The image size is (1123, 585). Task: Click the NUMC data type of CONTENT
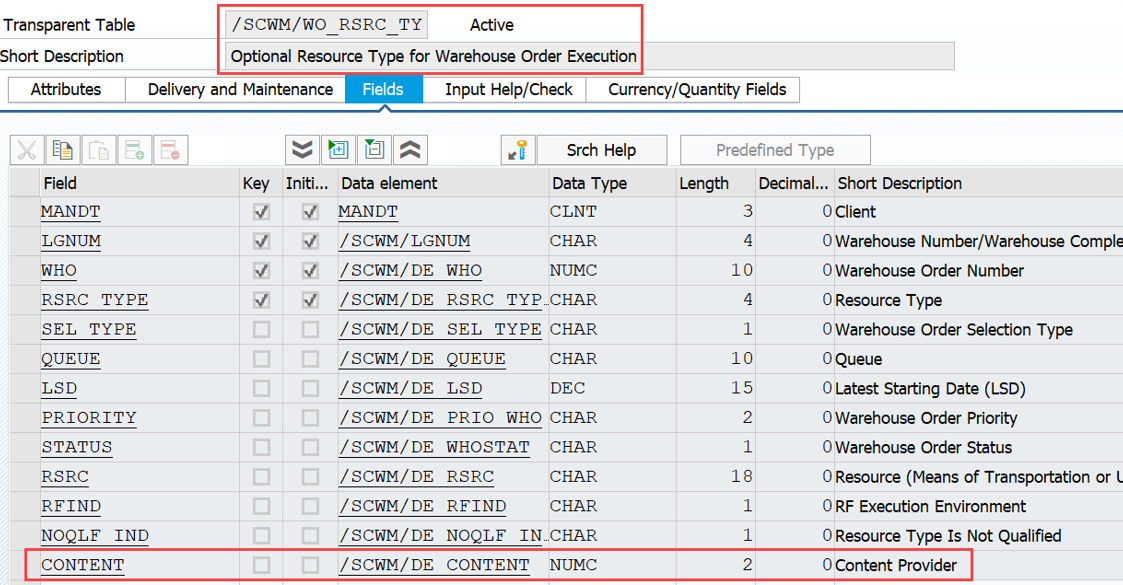pos(573,565)
